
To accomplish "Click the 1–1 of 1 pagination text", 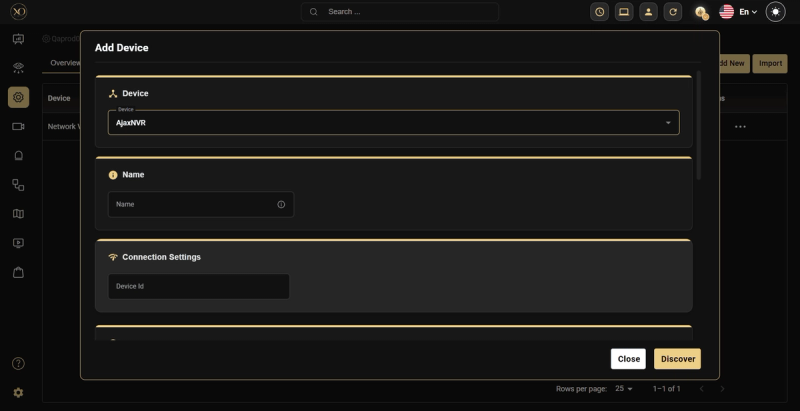I will (666, 389).
